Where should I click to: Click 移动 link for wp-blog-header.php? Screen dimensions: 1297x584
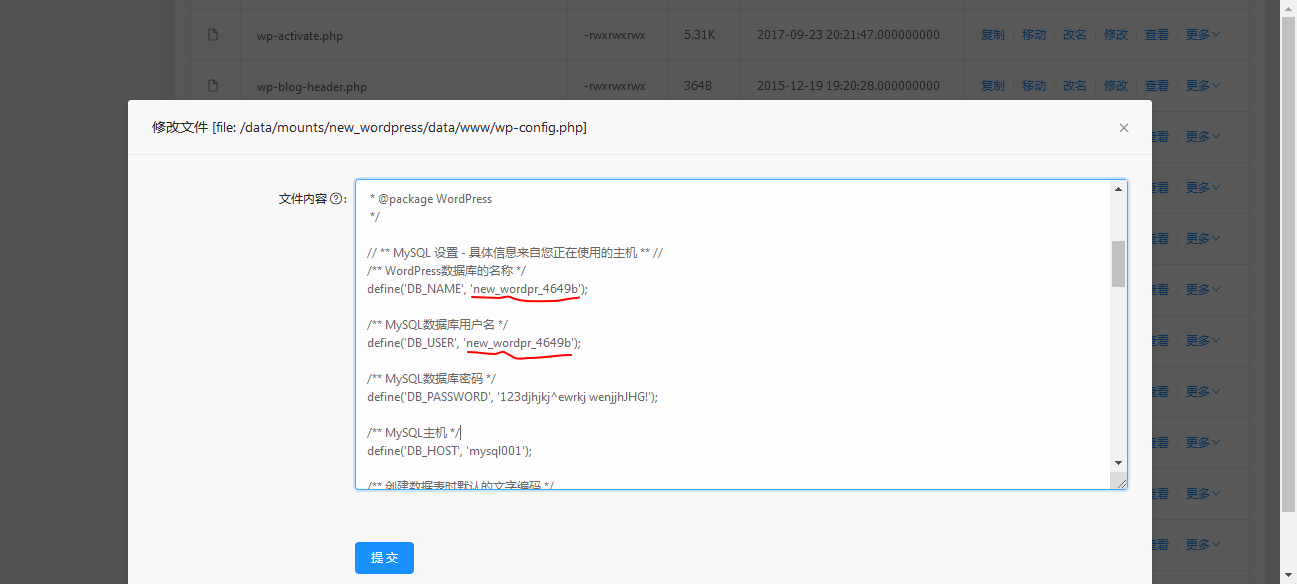pyautogui.click(x=1034, y=86)
